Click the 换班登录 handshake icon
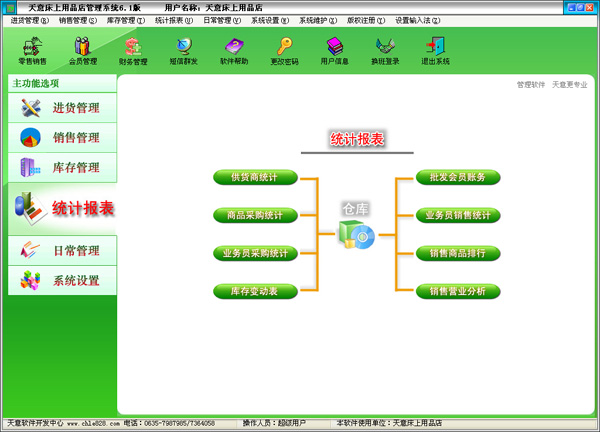 point(385,50)
